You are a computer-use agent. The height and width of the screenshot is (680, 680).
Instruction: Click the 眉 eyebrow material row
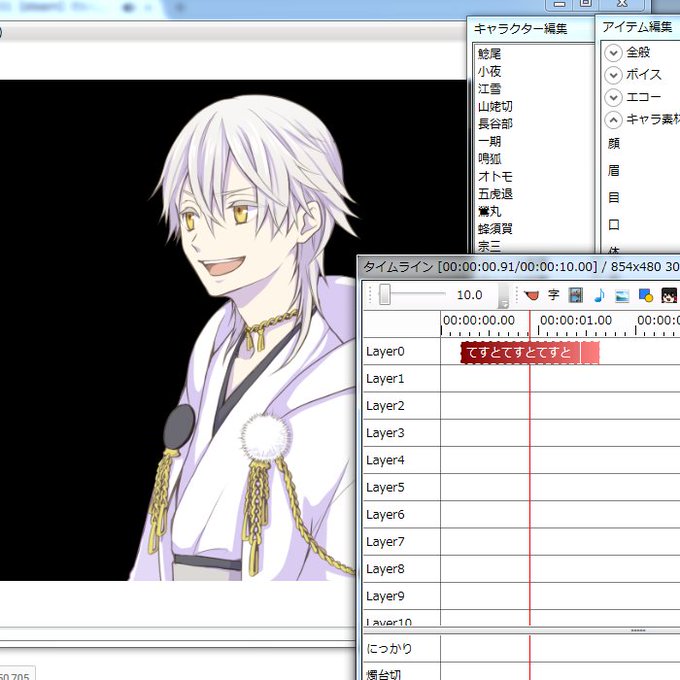point(614,170)
